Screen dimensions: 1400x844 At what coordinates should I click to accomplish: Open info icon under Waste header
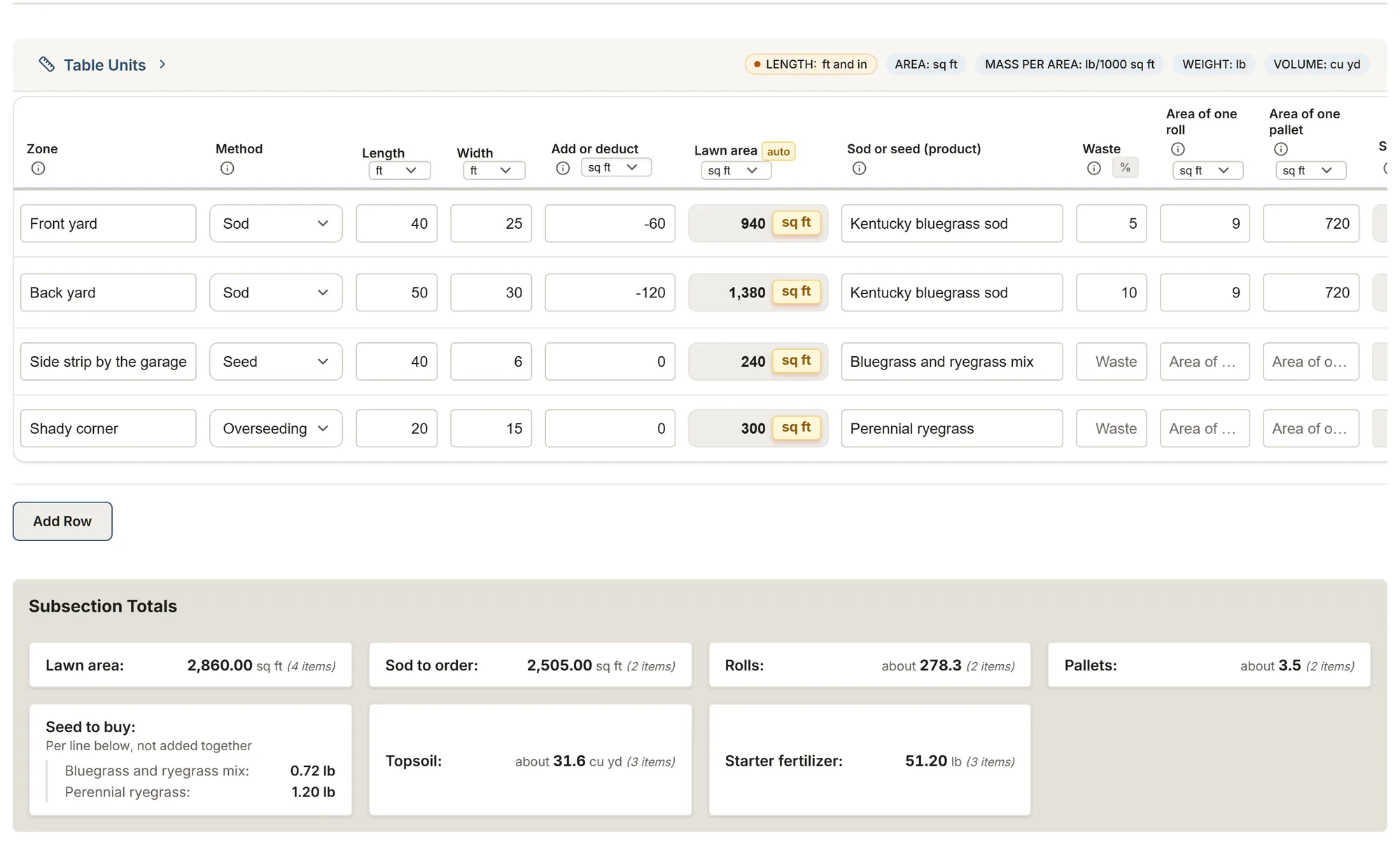(1094, 168)
